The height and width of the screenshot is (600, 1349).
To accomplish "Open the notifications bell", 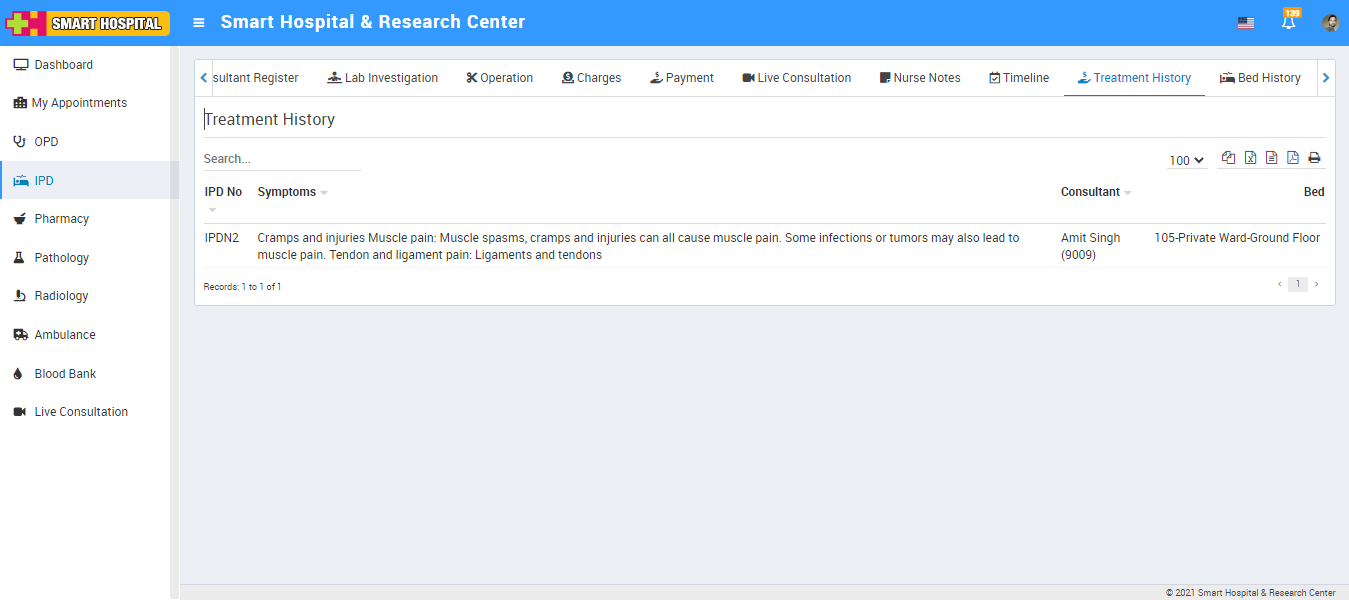I will click(1288, 22).
